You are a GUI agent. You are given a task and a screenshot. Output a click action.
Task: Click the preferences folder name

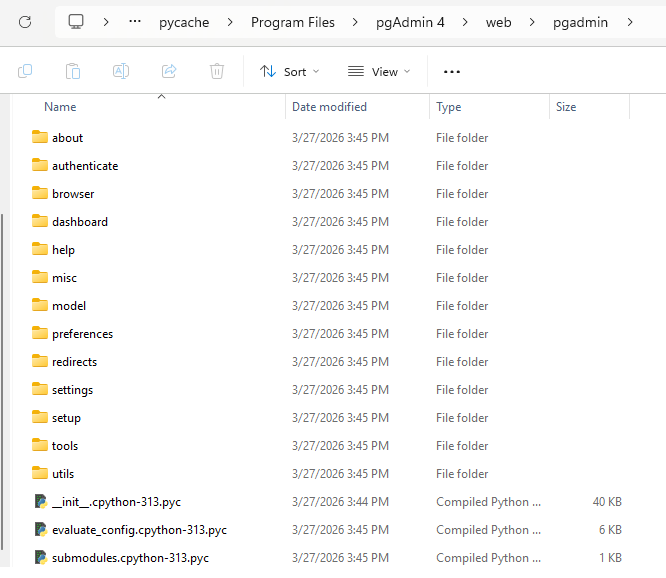(x=82, y=334)
